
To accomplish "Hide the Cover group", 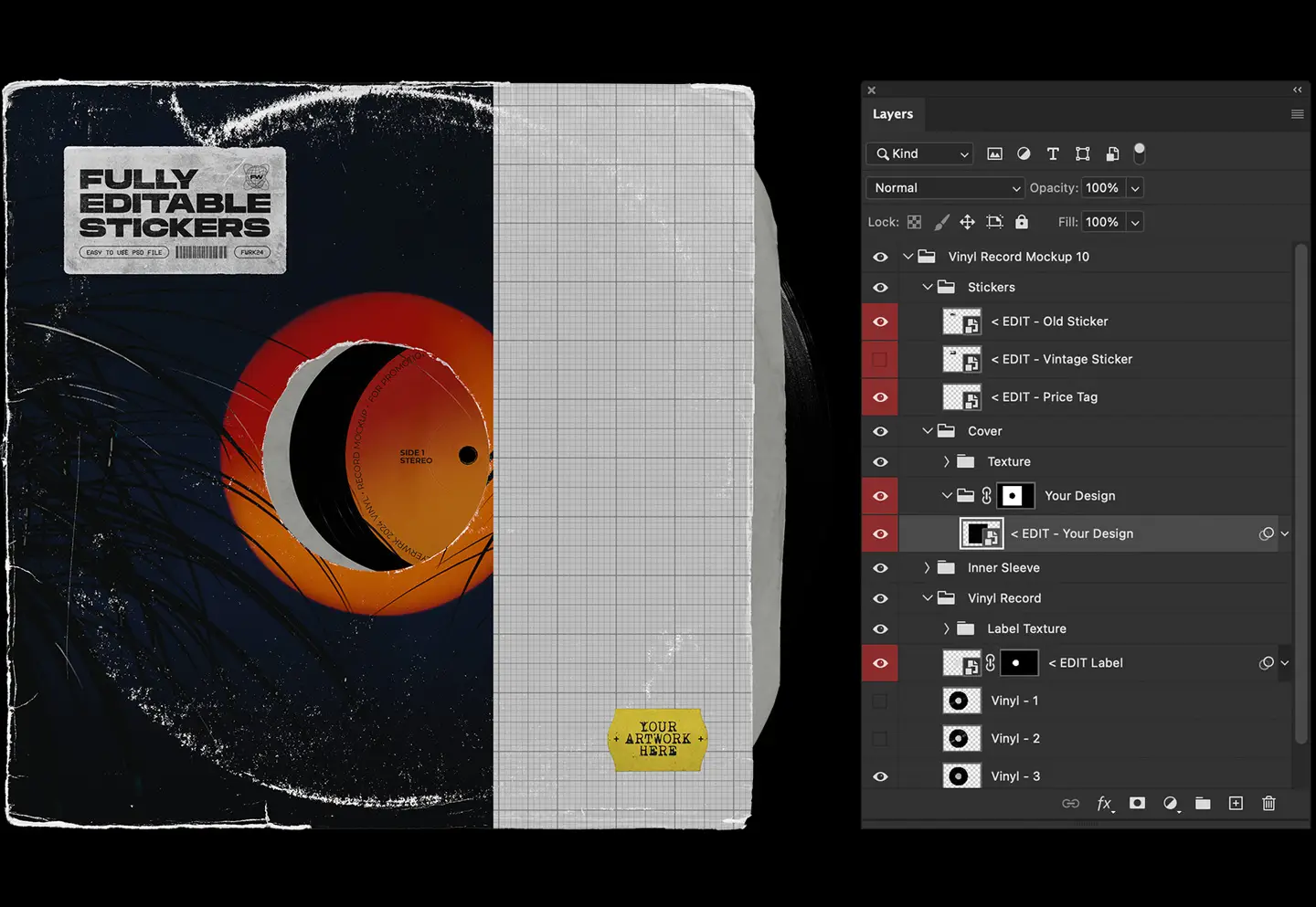I will click(879, 430).
